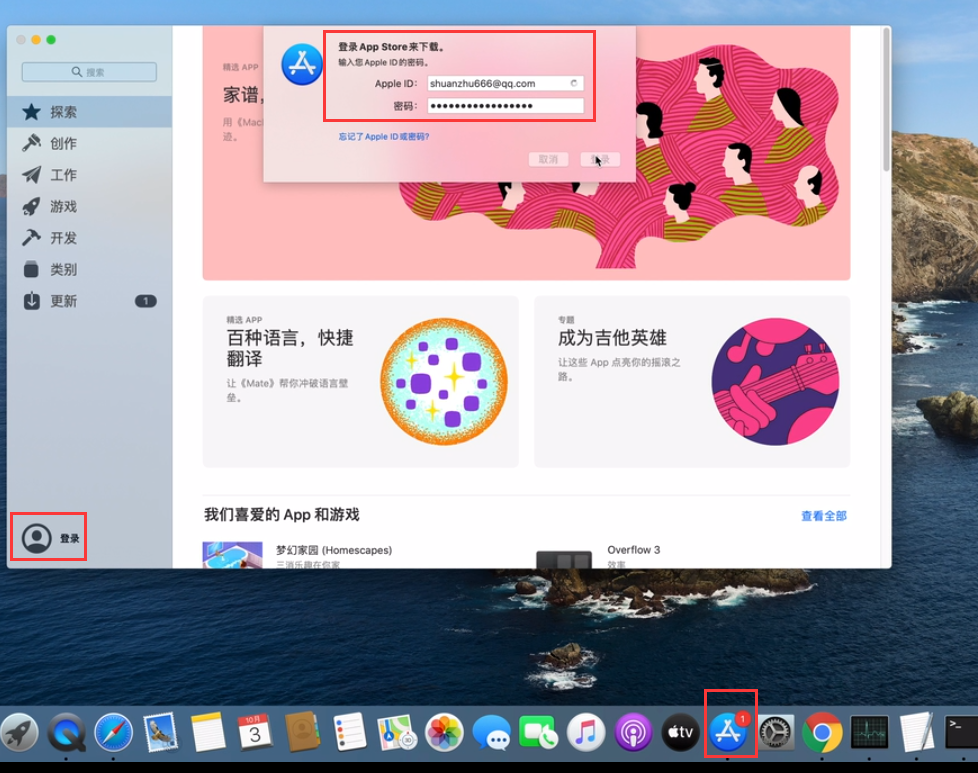
Task: Open Mail stamp icon in the Dock
Action: pyautogui.click(x=161, y=732)
